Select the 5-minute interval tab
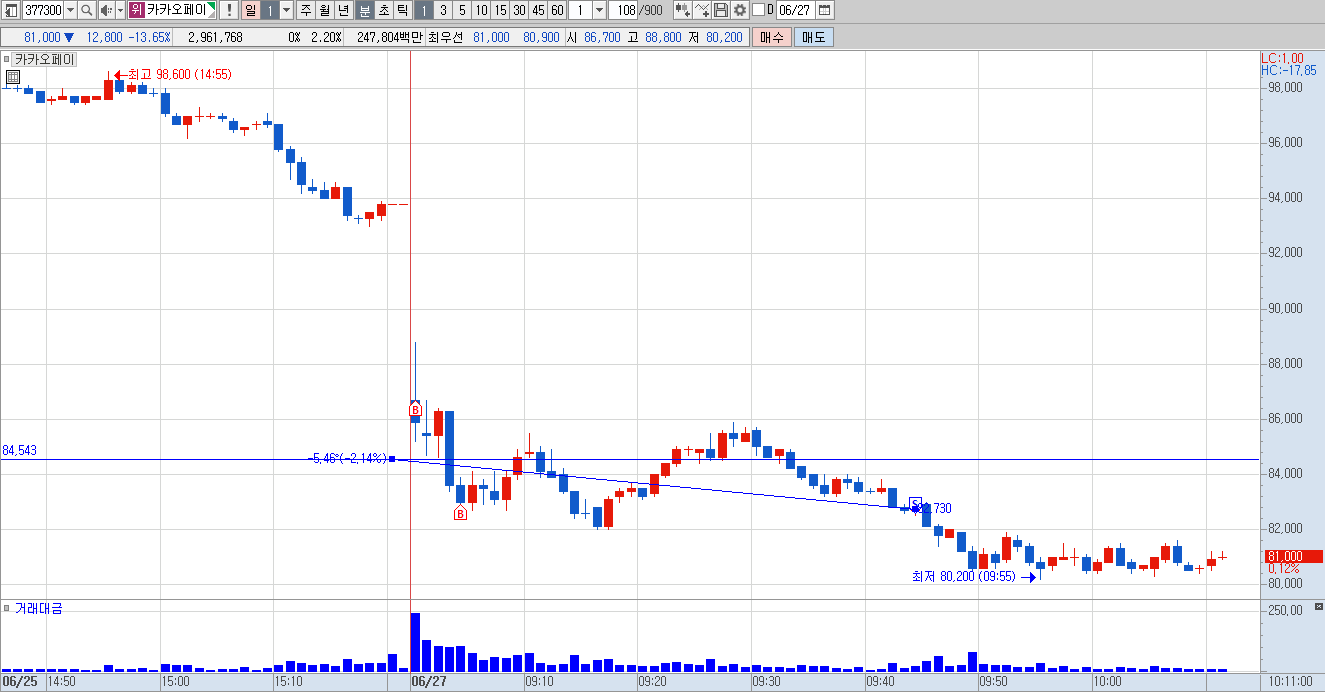 pyautogui.click(x=462, y=10)
